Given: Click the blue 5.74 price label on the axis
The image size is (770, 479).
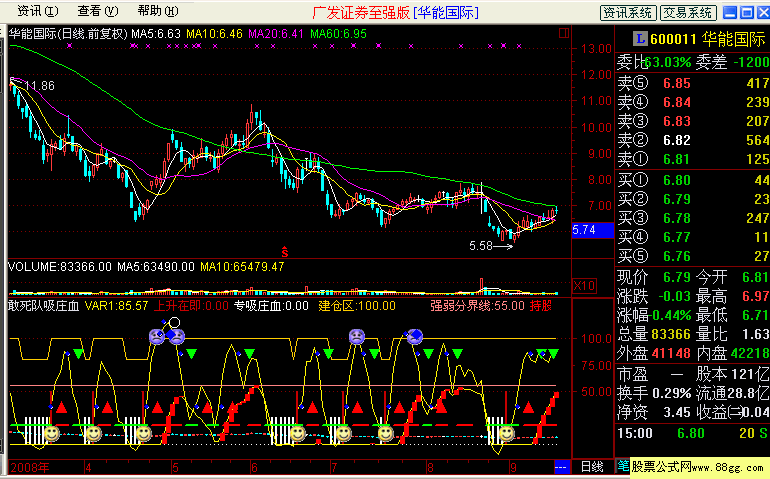Looking at the screenshot, I should point(593,230).
